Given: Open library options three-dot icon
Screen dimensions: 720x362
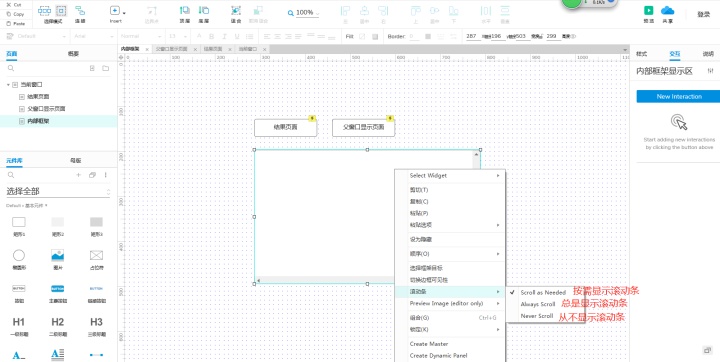Looking at the screenshot, I should [106, 175].
